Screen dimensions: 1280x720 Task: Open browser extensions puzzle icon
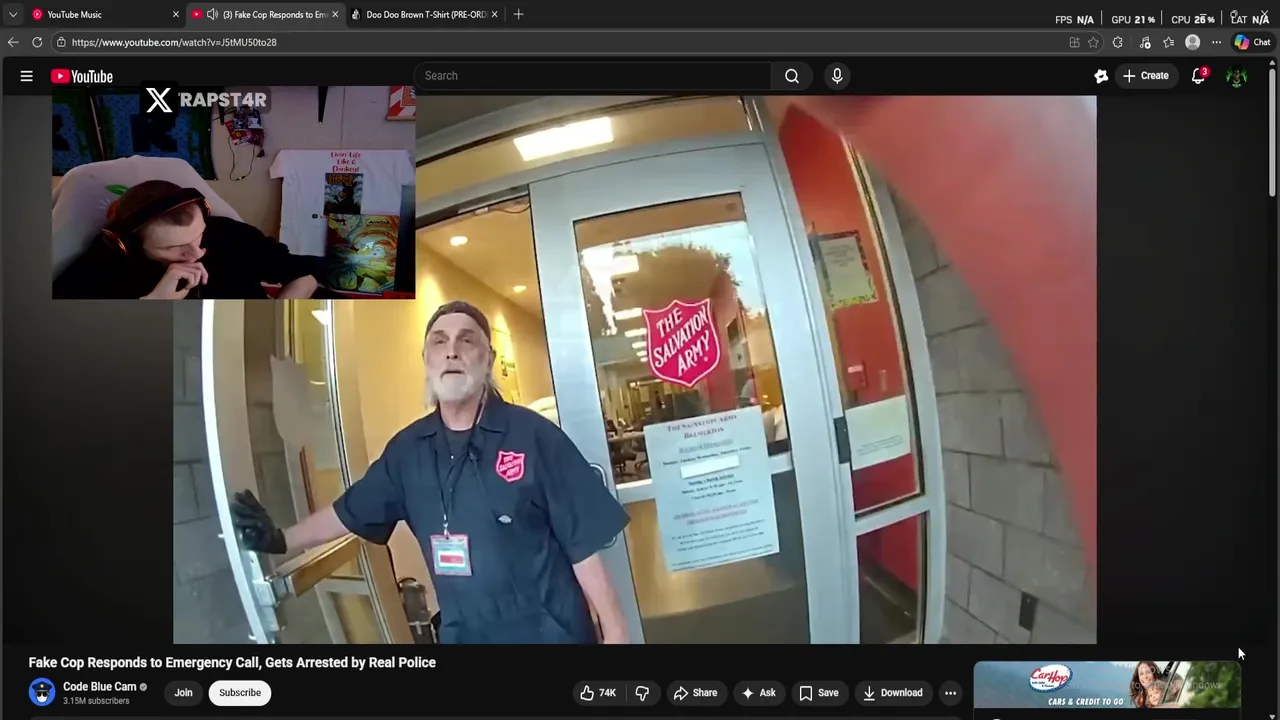(1117, 42)
